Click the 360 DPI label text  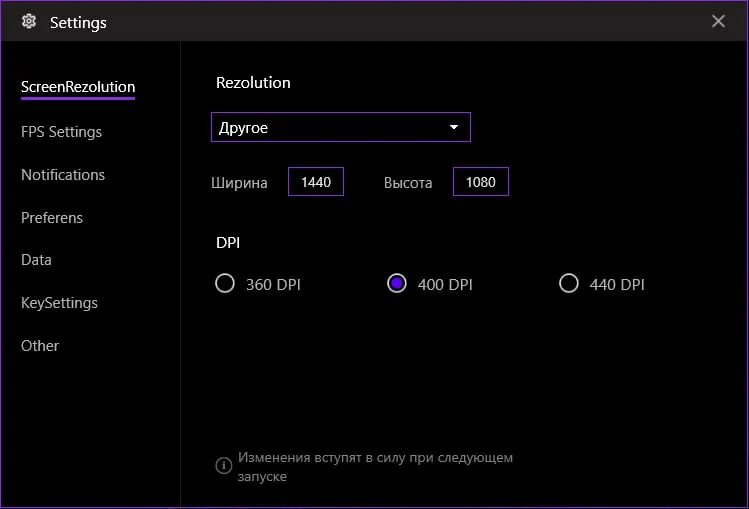point(273,285)
